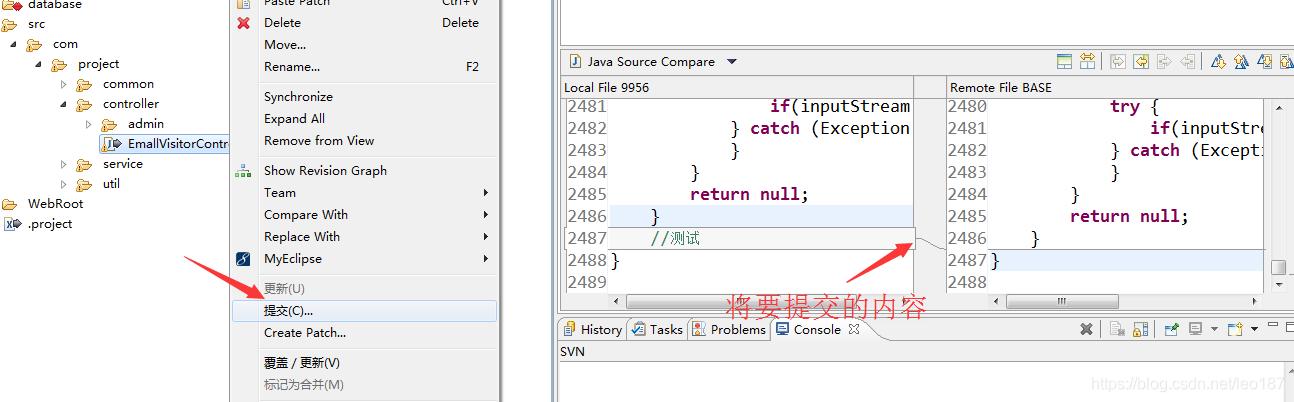Image resolution: width=1294 pixels, height=402 pixels.
Task: Click the clear console icon
Action: click(1117, 329)
